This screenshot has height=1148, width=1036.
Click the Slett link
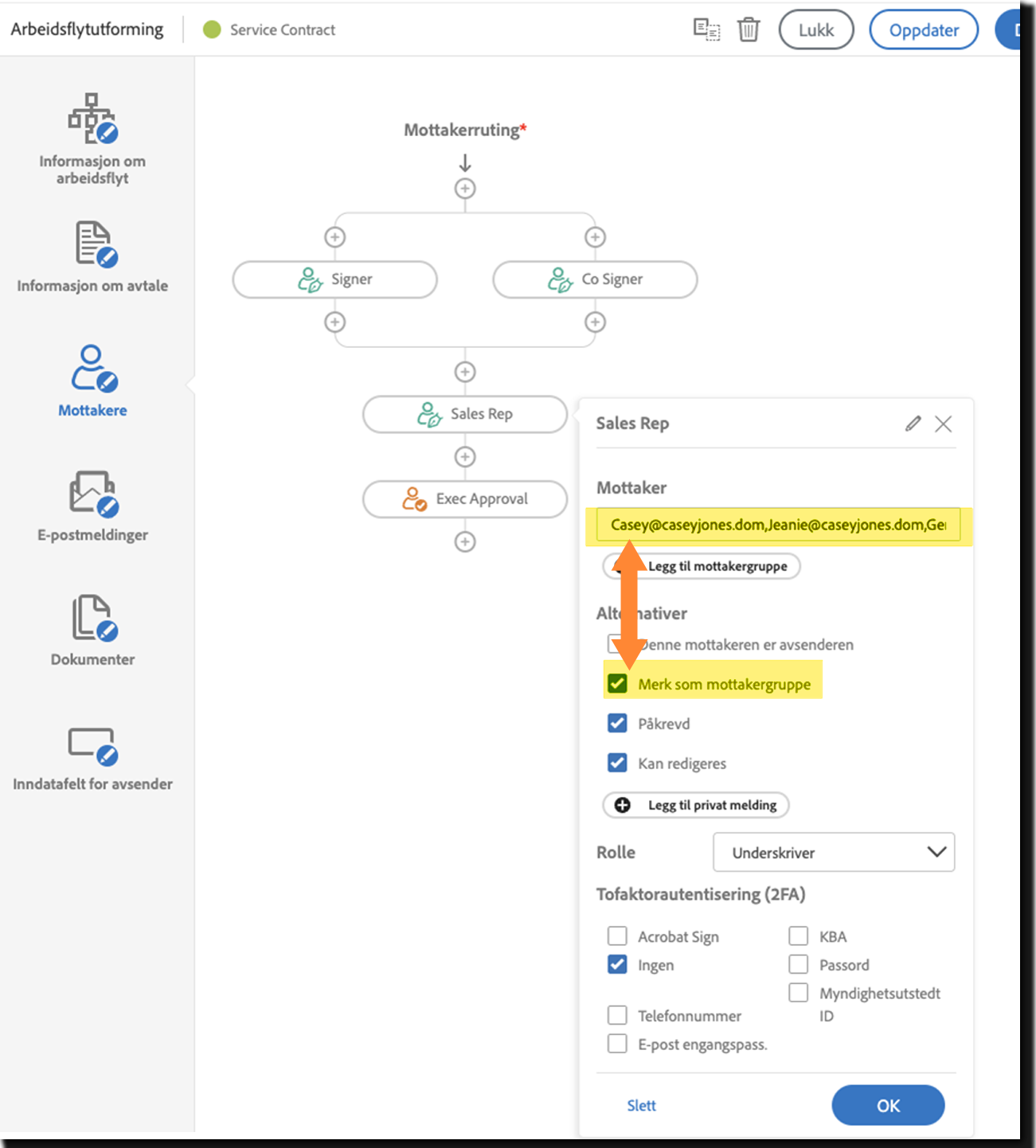(641, 1106)
